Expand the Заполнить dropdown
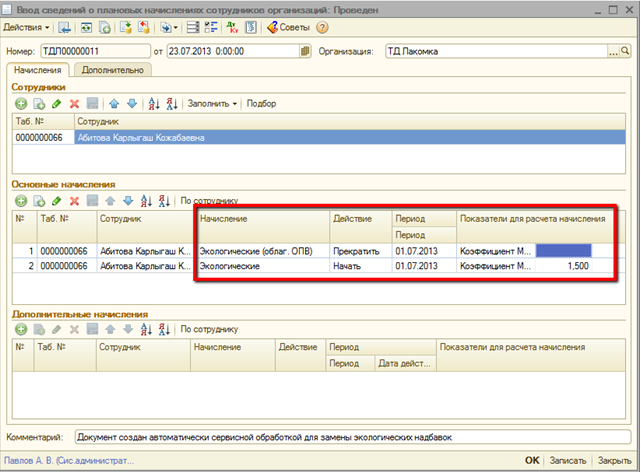This screenshot has height=472, width=641. pyautogui.click(x=214, y=103)
